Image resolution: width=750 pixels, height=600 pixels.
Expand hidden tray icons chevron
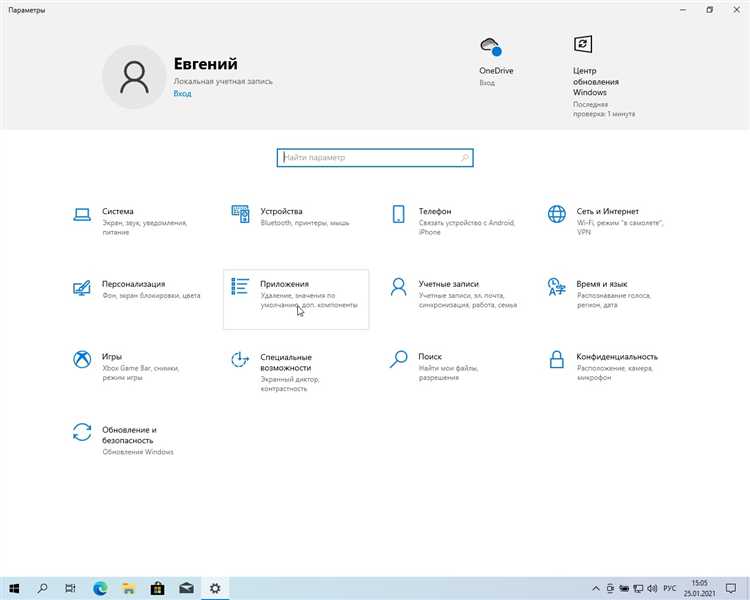(x=596, y=589)
